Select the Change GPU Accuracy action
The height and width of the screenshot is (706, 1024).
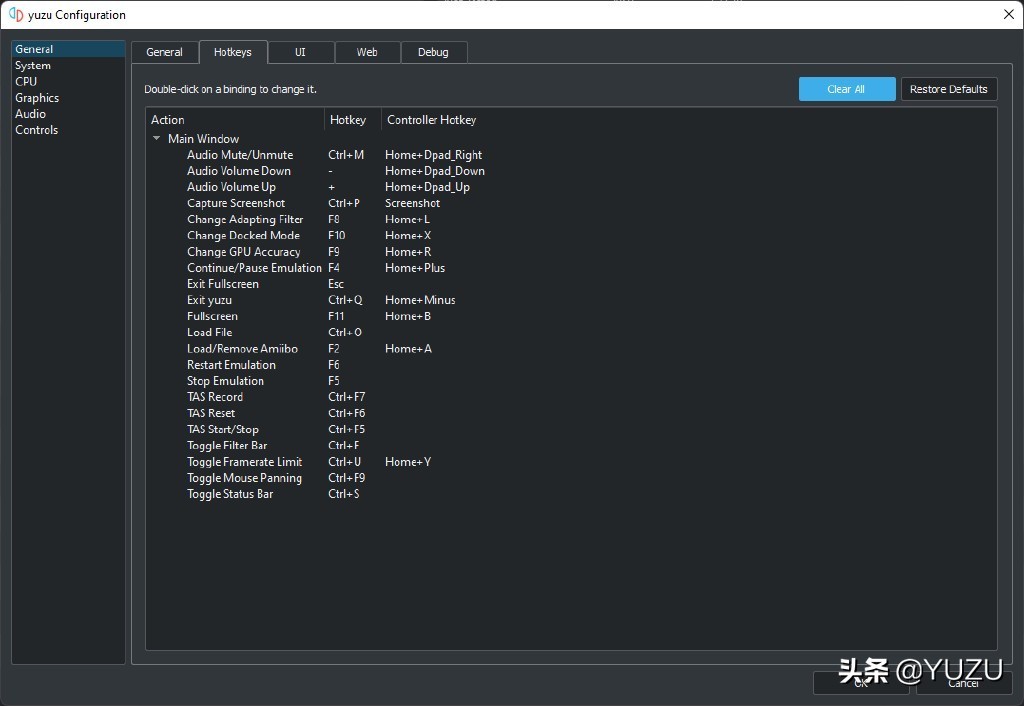pyautogui.click(x=244, y=252)
